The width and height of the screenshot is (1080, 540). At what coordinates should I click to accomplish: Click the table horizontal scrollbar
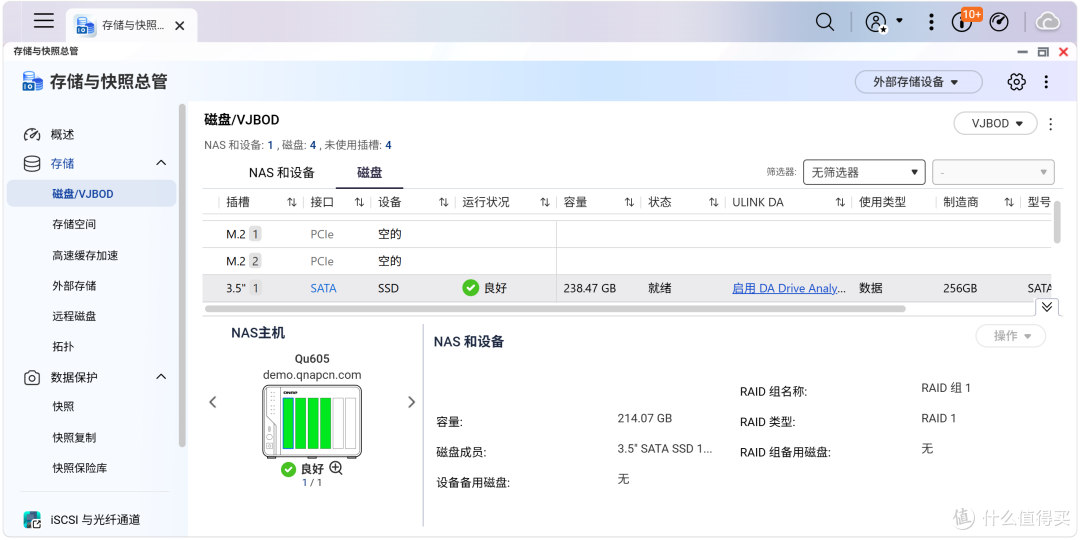point(554,309)
